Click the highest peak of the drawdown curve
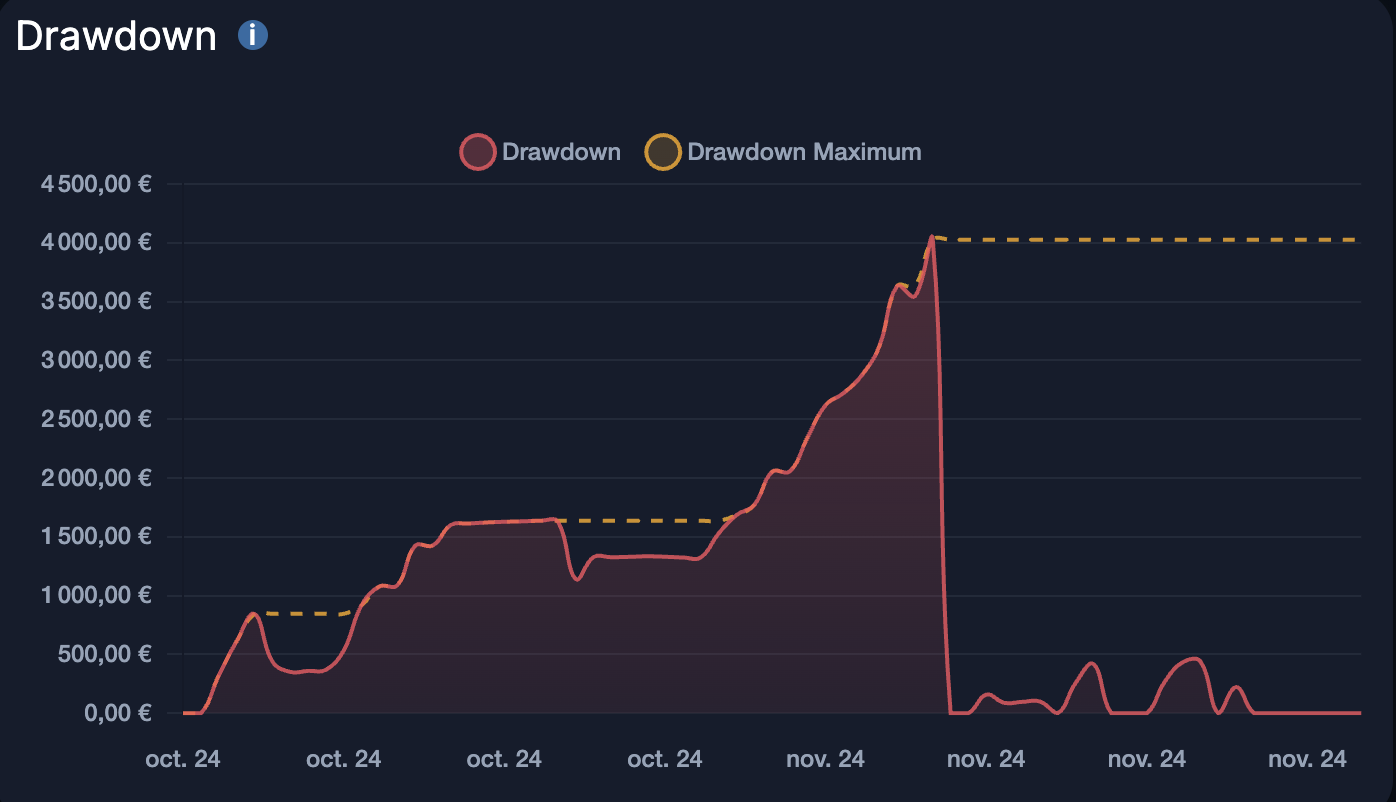Viewport: 1396px width, 802px height. click(x=932, y=238)
